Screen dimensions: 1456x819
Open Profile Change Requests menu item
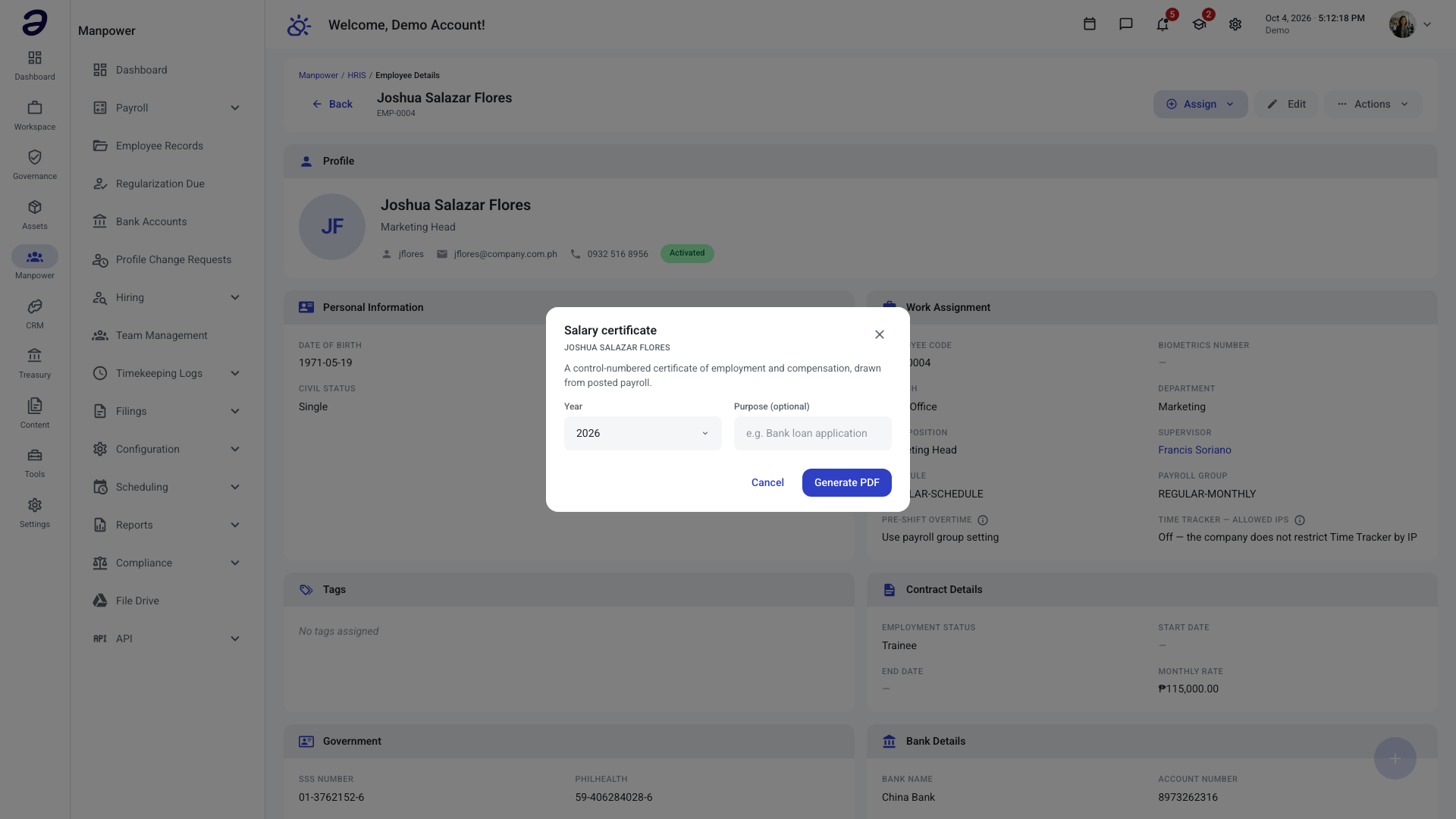(x=167, y=259)
